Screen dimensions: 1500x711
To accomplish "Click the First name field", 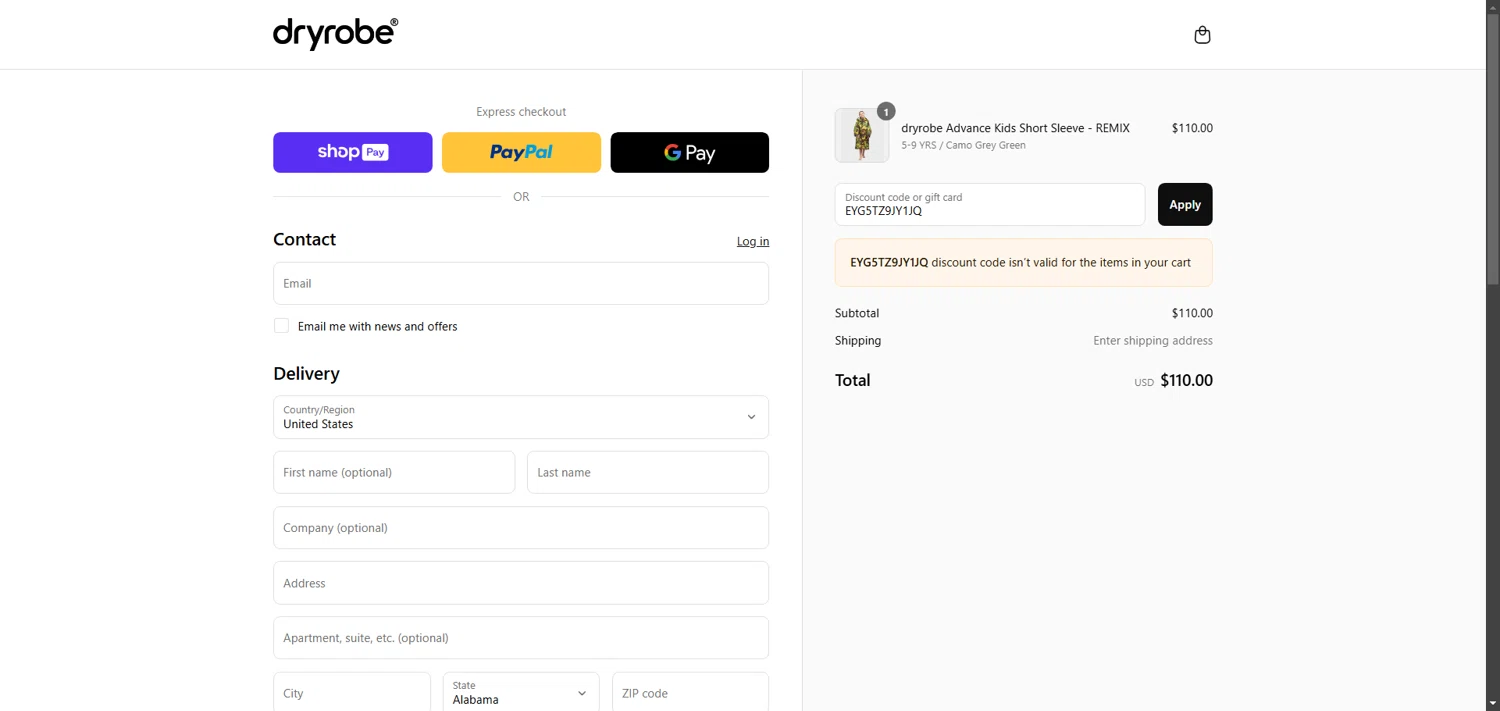I will [x=394, y=472].
